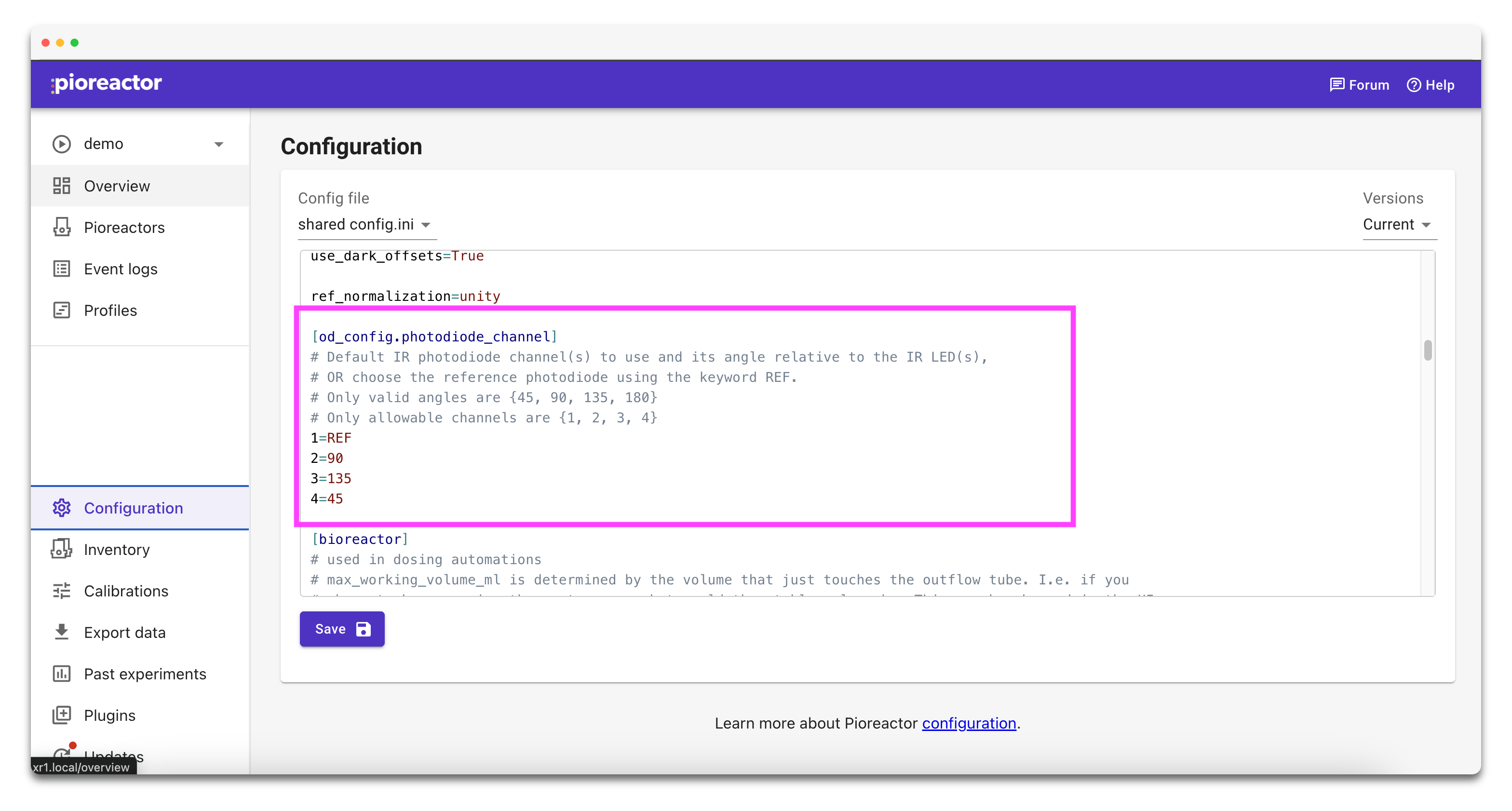
Task: Click the Plugins add icon
Action: point(61,715)
